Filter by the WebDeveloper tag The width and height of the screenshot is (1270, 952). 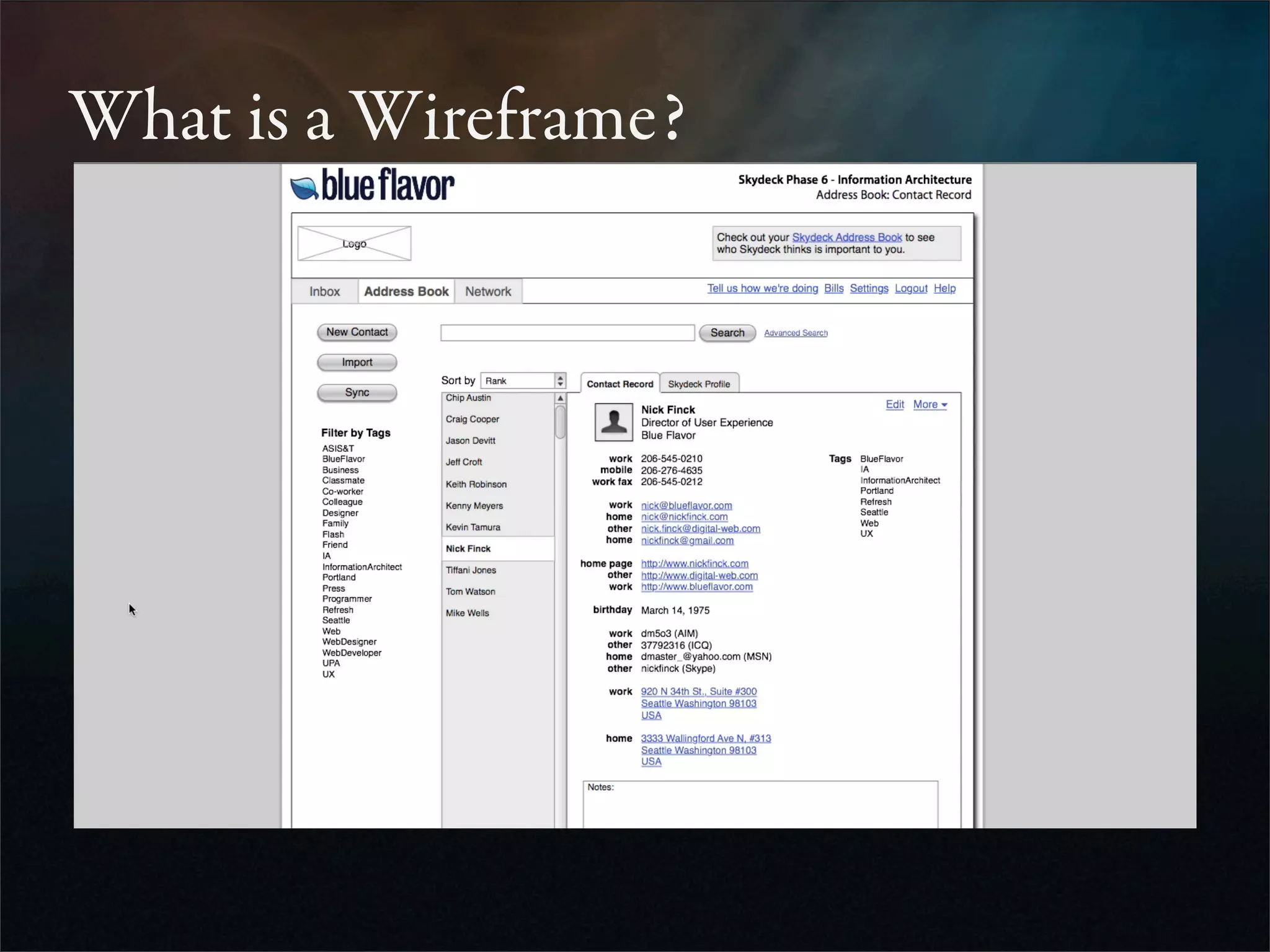point(352,653)
